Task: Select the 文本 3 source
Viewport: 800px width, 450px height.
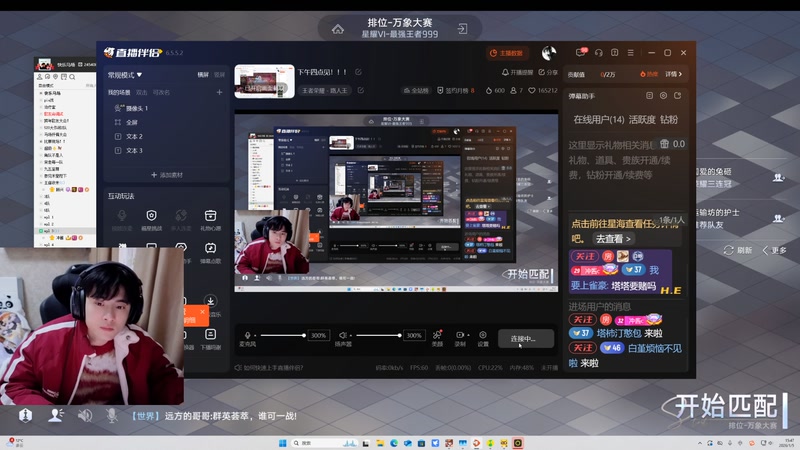Action: click(x=129, y=151)
